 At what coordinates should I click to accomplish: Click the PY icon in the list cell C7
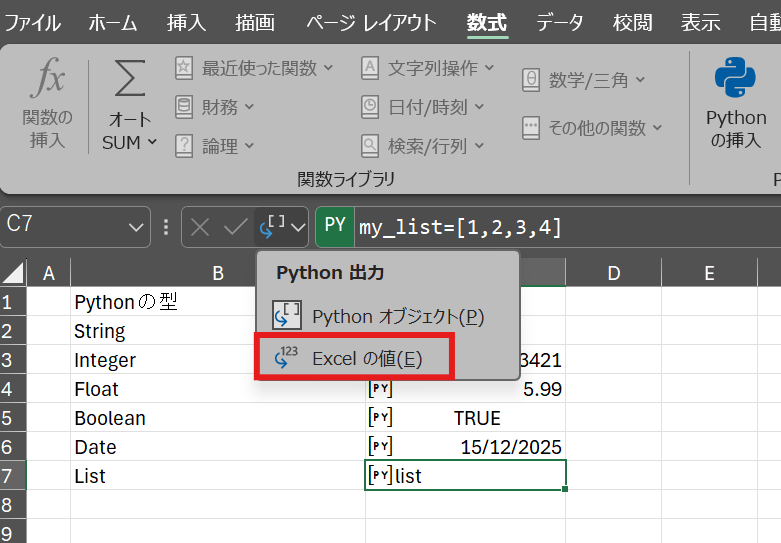380,475
